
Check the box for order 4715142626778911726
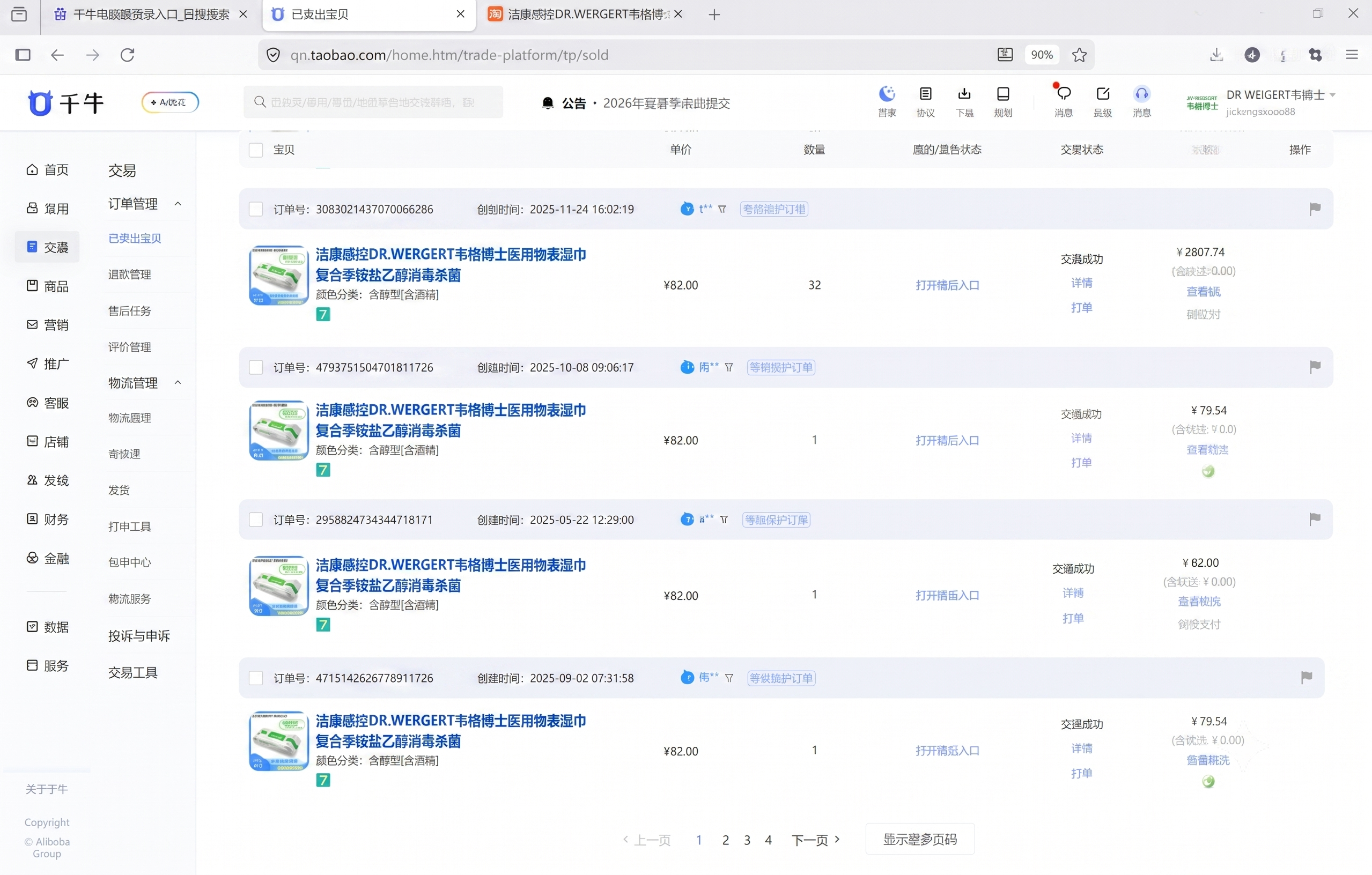coord(256,678)
